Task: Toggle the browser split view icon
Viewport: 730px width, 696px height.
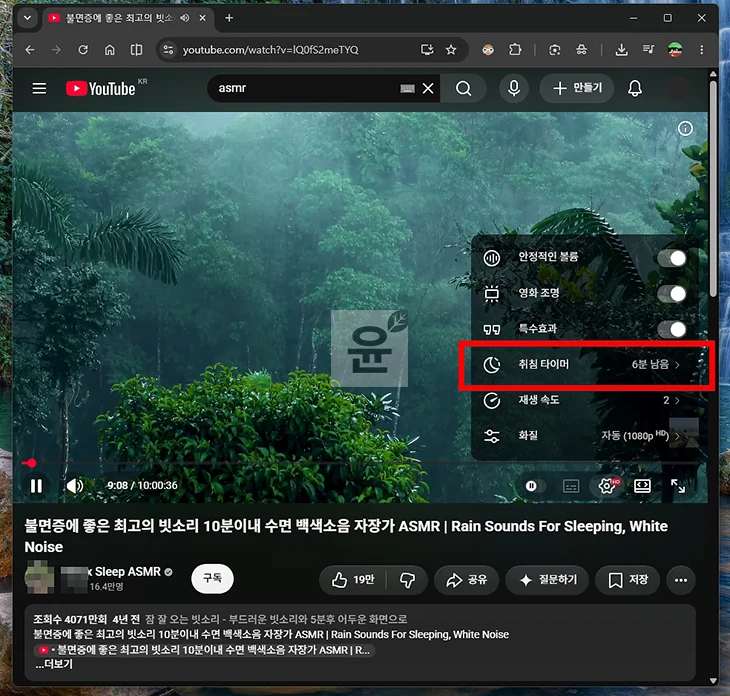Action: click(136, 50)
